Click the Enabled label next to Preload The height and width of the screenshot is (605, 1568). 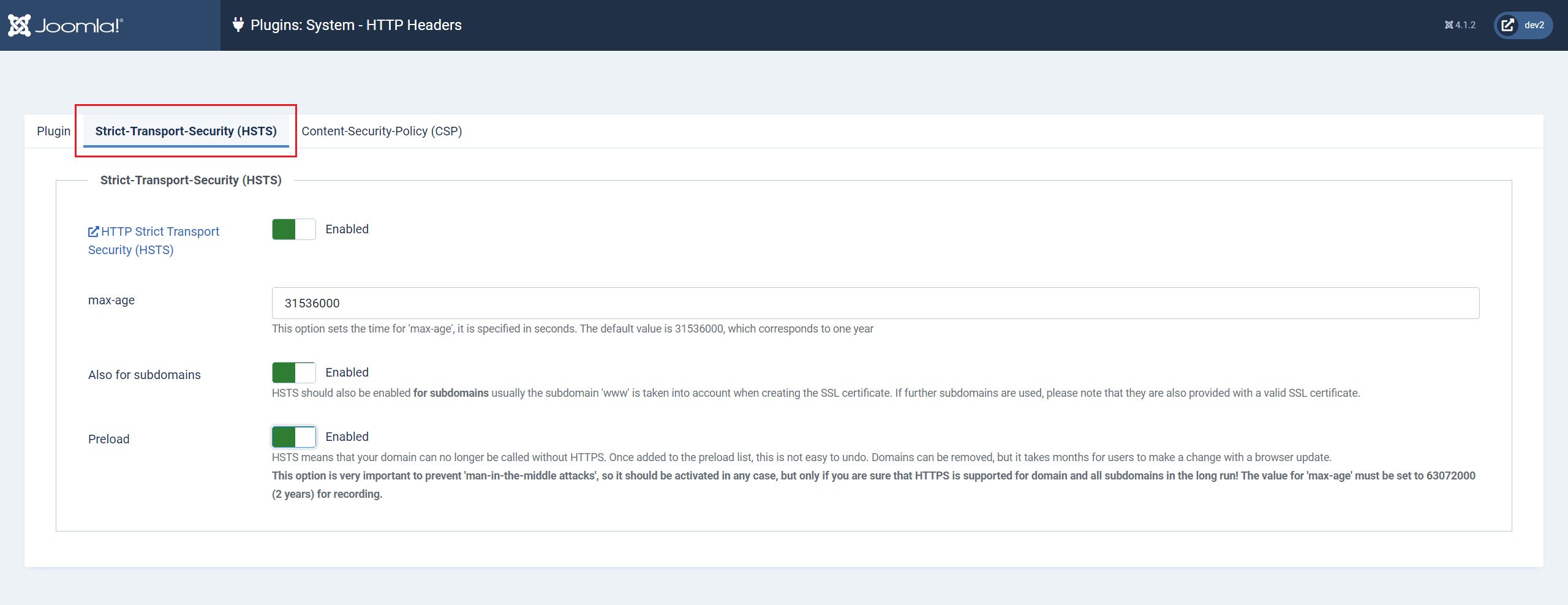pos(349,436)
